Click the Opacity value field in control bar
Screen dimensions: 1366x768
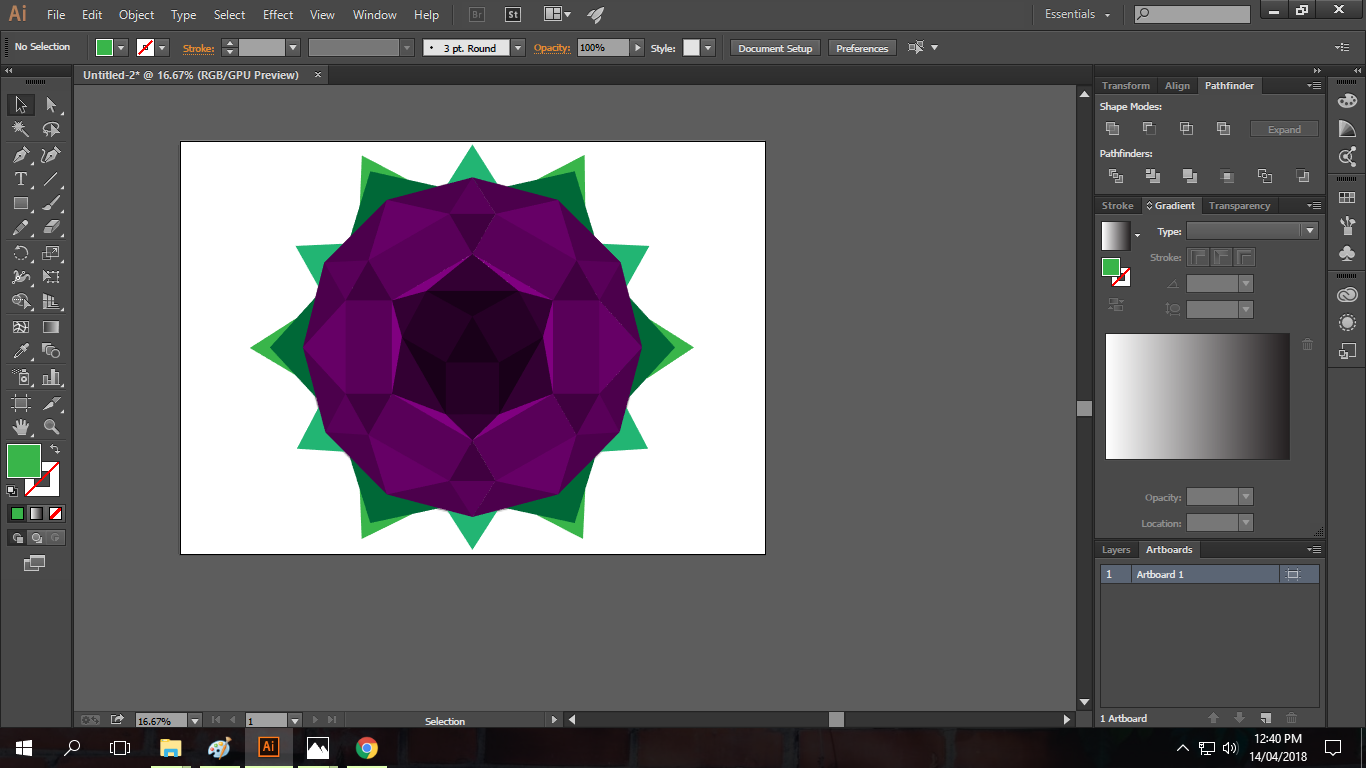pos(603,47)
